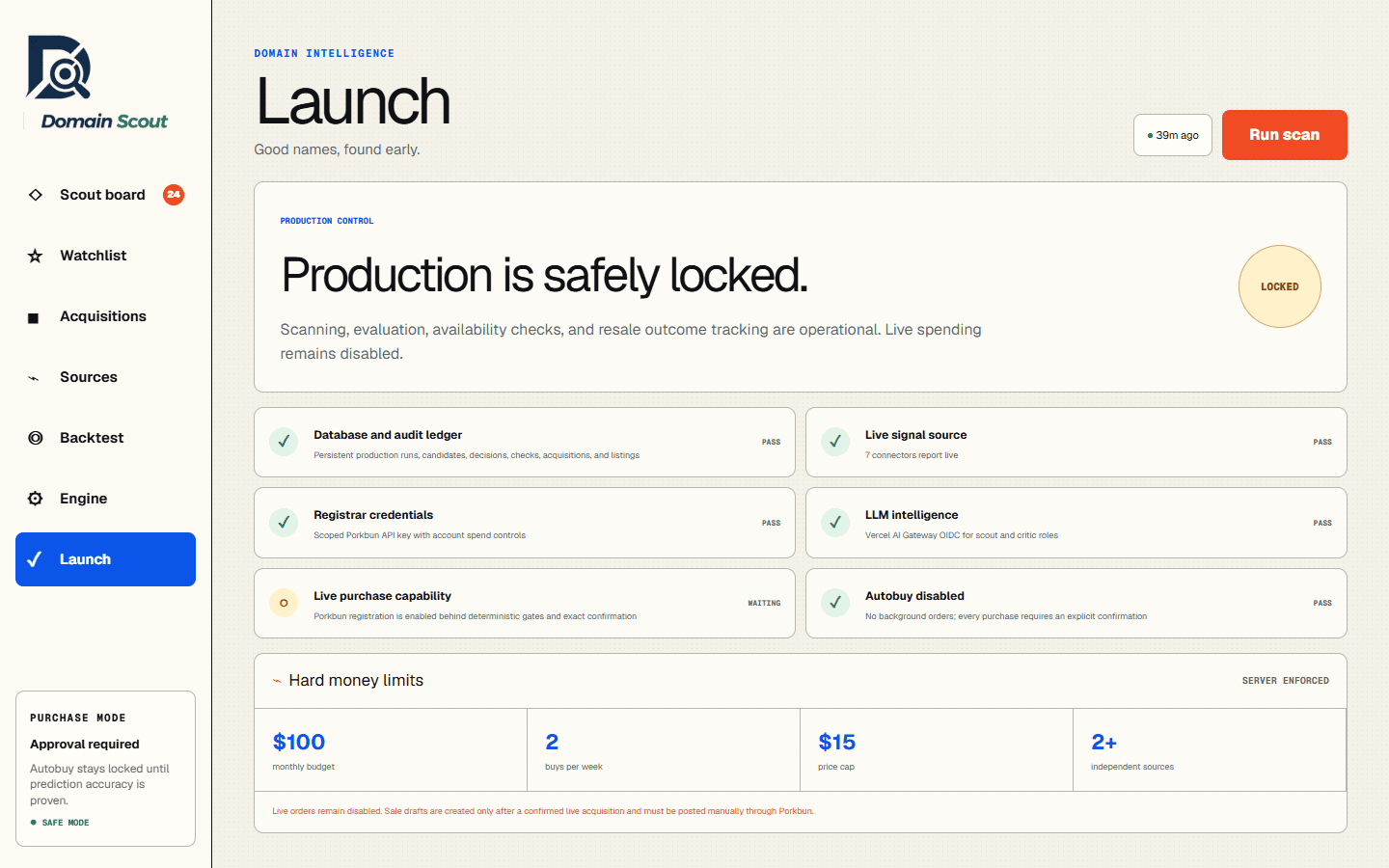Click the Engine gear icon
The width and height of the screenshot is (1389, 868).
tap(36, 499)
